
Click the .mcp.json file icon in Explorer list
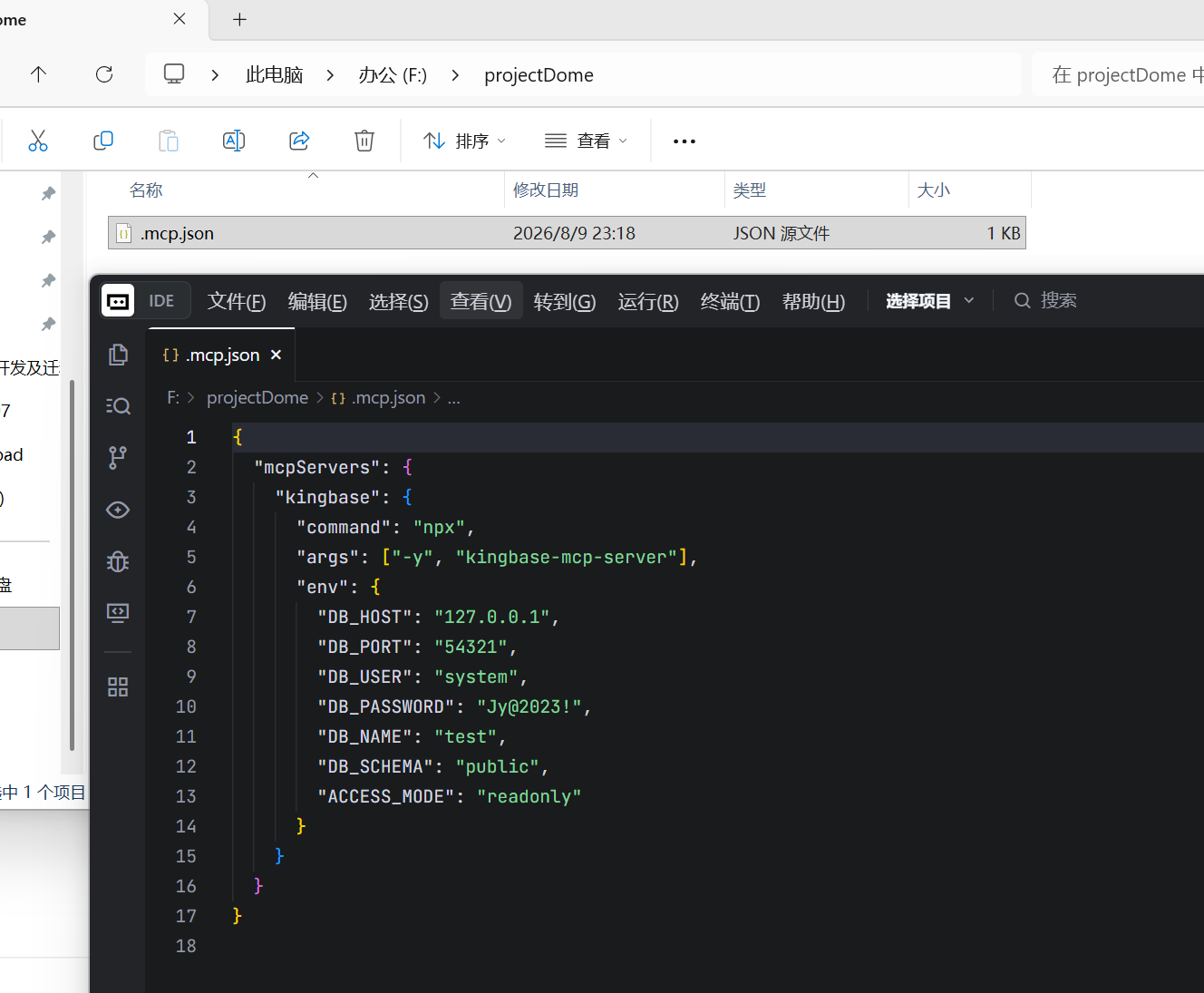(124, 234)
